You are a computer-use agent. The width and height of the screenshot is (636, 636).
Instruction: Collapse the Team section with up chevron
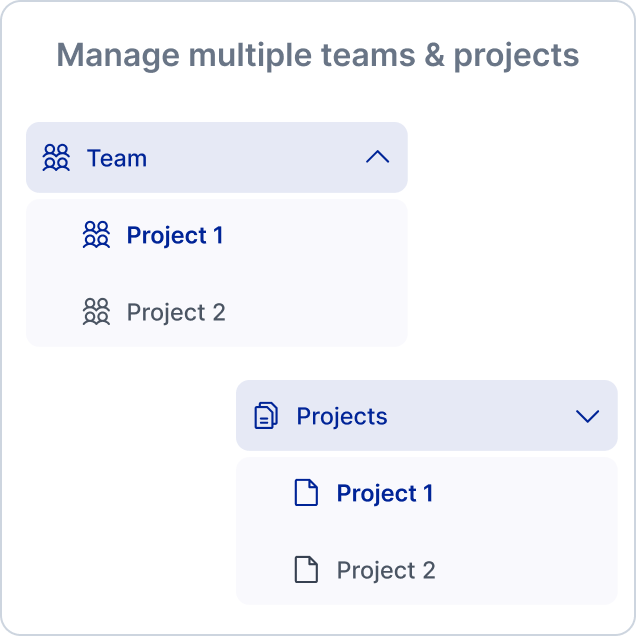(x=378, y=157)
